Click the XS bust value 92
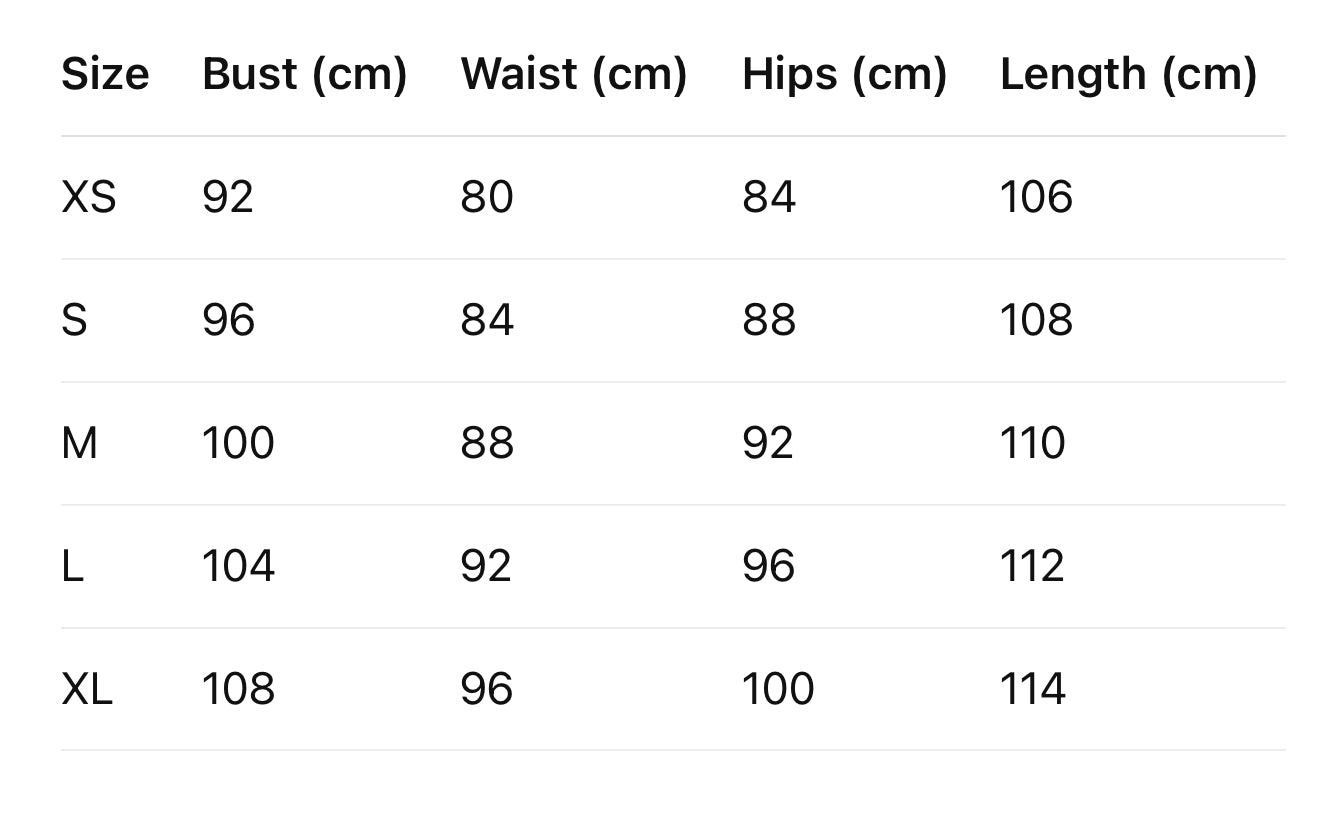1320x813 pixels. [x=228, y=197]
